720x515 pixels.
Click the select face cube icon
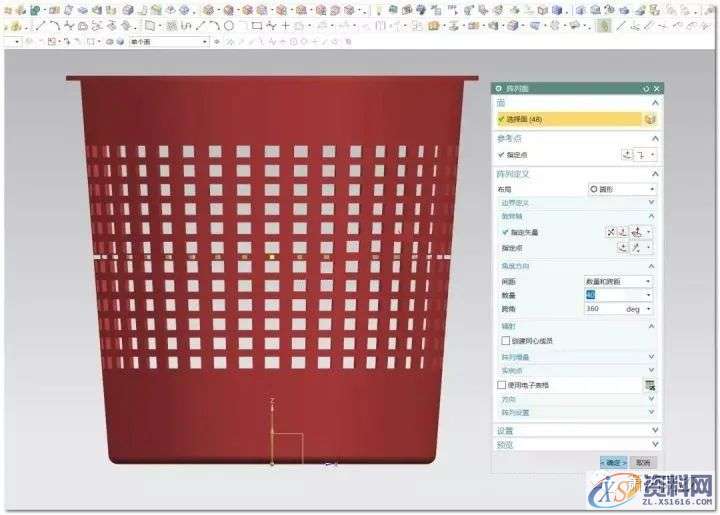click(x=650, y=119)
